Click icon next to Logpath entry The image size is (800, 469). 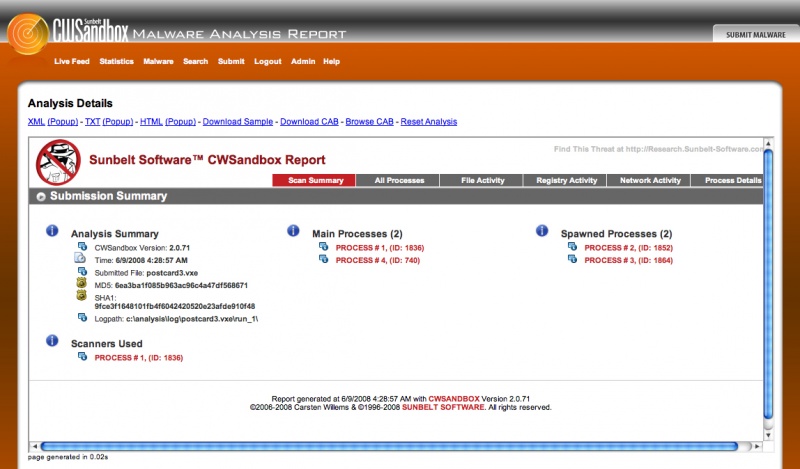tap(82, 317)
